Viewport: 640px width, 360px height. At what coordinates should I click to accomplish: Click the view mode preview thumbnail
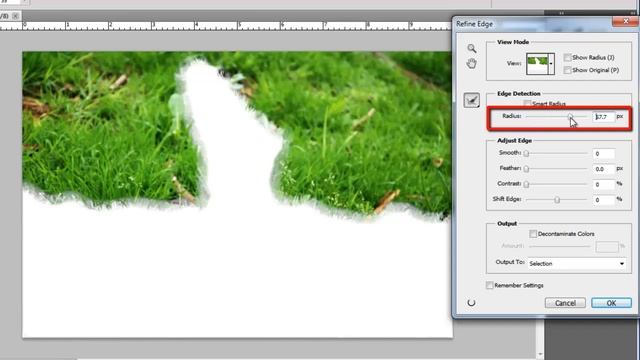(x=537, y=64)
